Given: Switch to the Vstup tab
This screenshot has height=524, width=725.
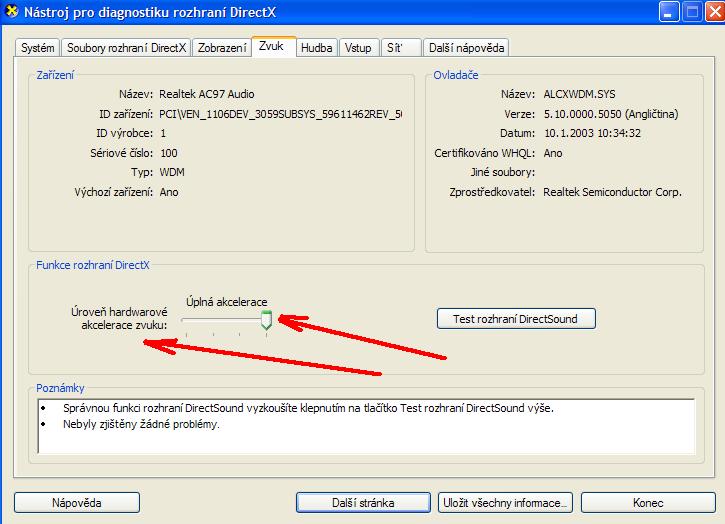Looking at the screenshot, I should pyautogui.click(x=358, y=48).
